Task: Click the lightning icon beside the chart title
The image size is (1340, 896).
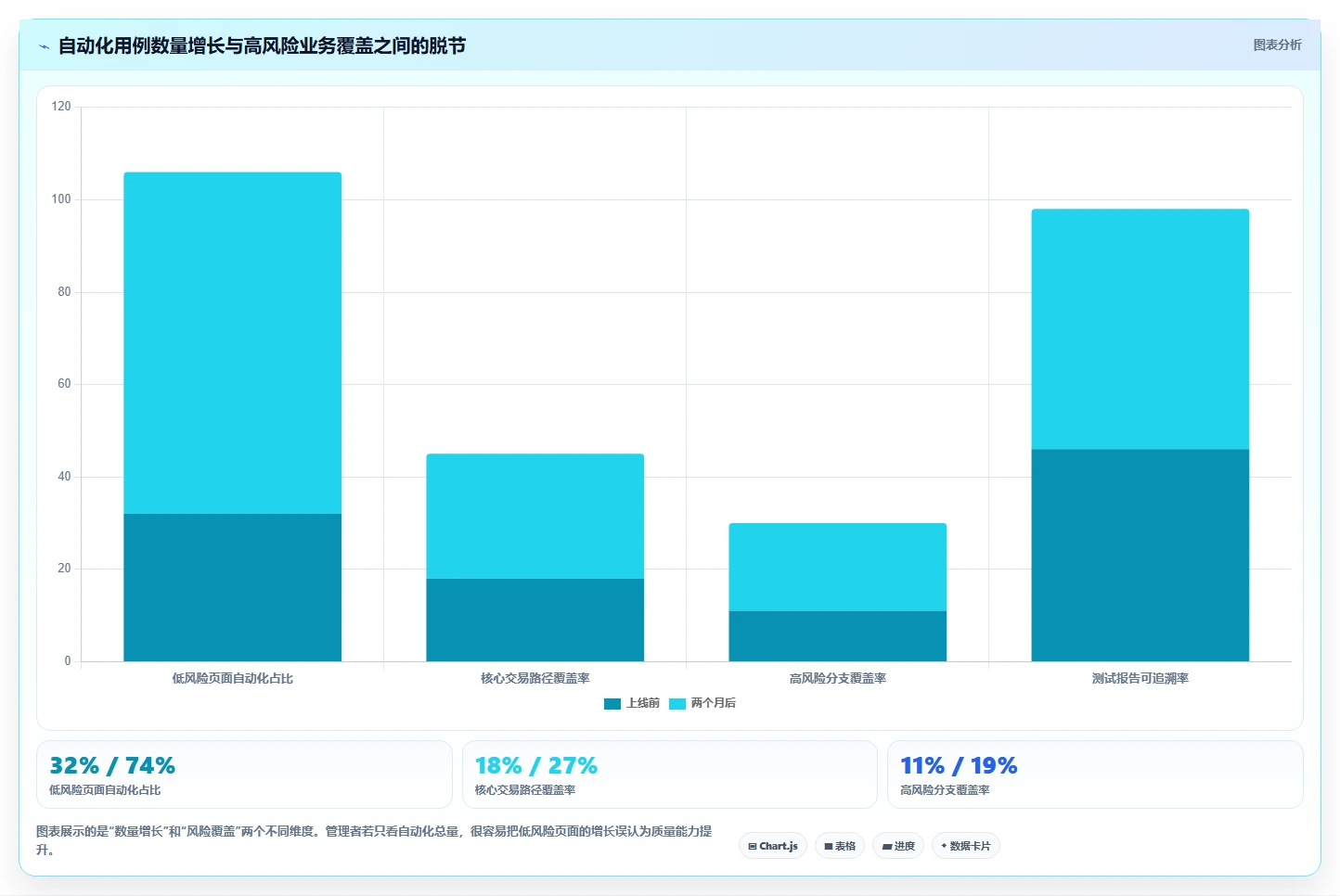Action: (x=44, y=46)
